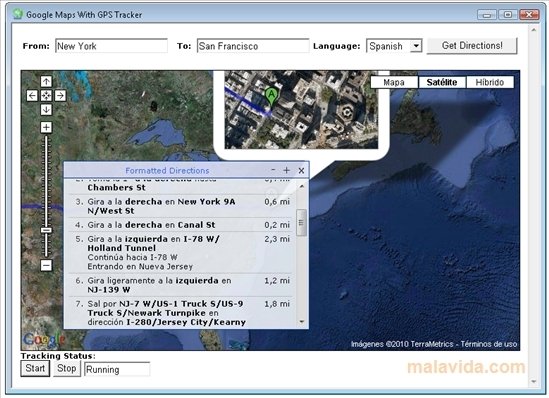549x398 pixels.
Task: Pan the map right with arrow
Action: pos(60,96)
